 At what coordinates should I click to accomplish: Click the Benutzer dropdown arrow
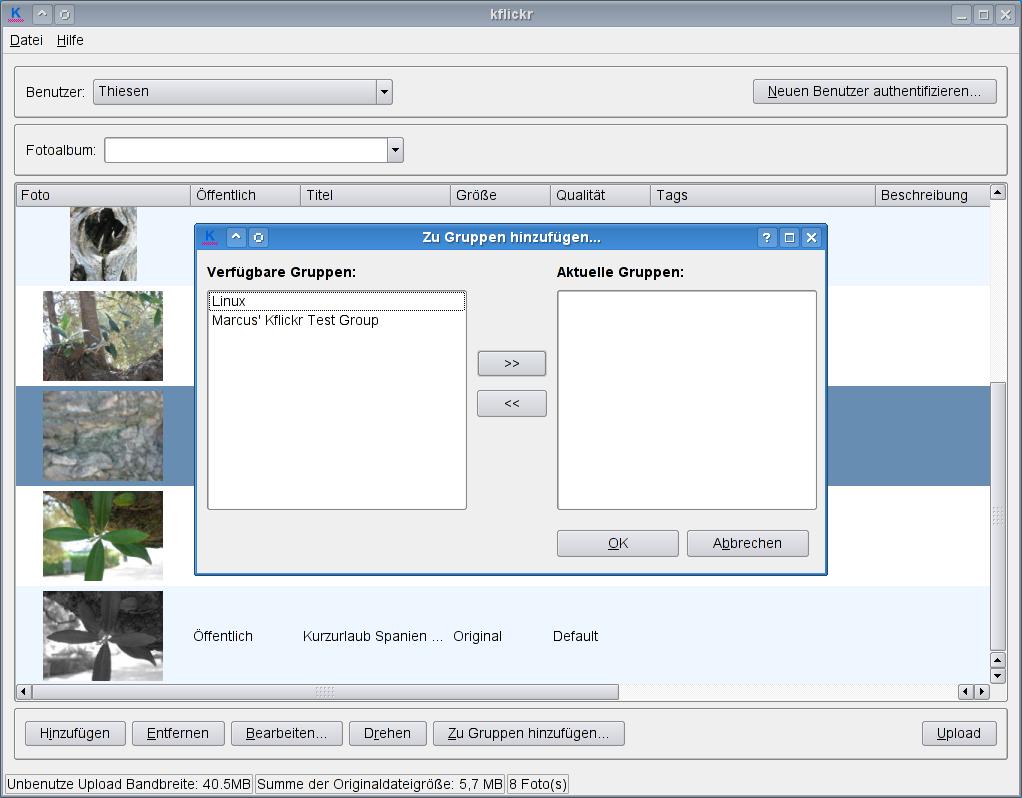385,92
